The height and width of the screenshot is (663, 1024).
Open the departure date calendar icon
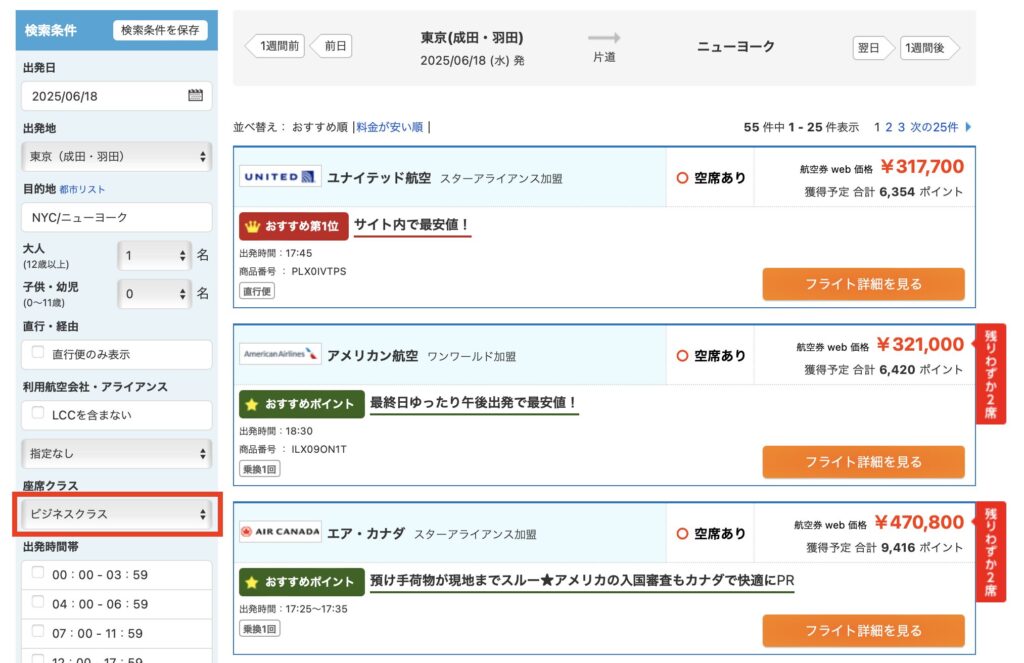tap(195, 95)
